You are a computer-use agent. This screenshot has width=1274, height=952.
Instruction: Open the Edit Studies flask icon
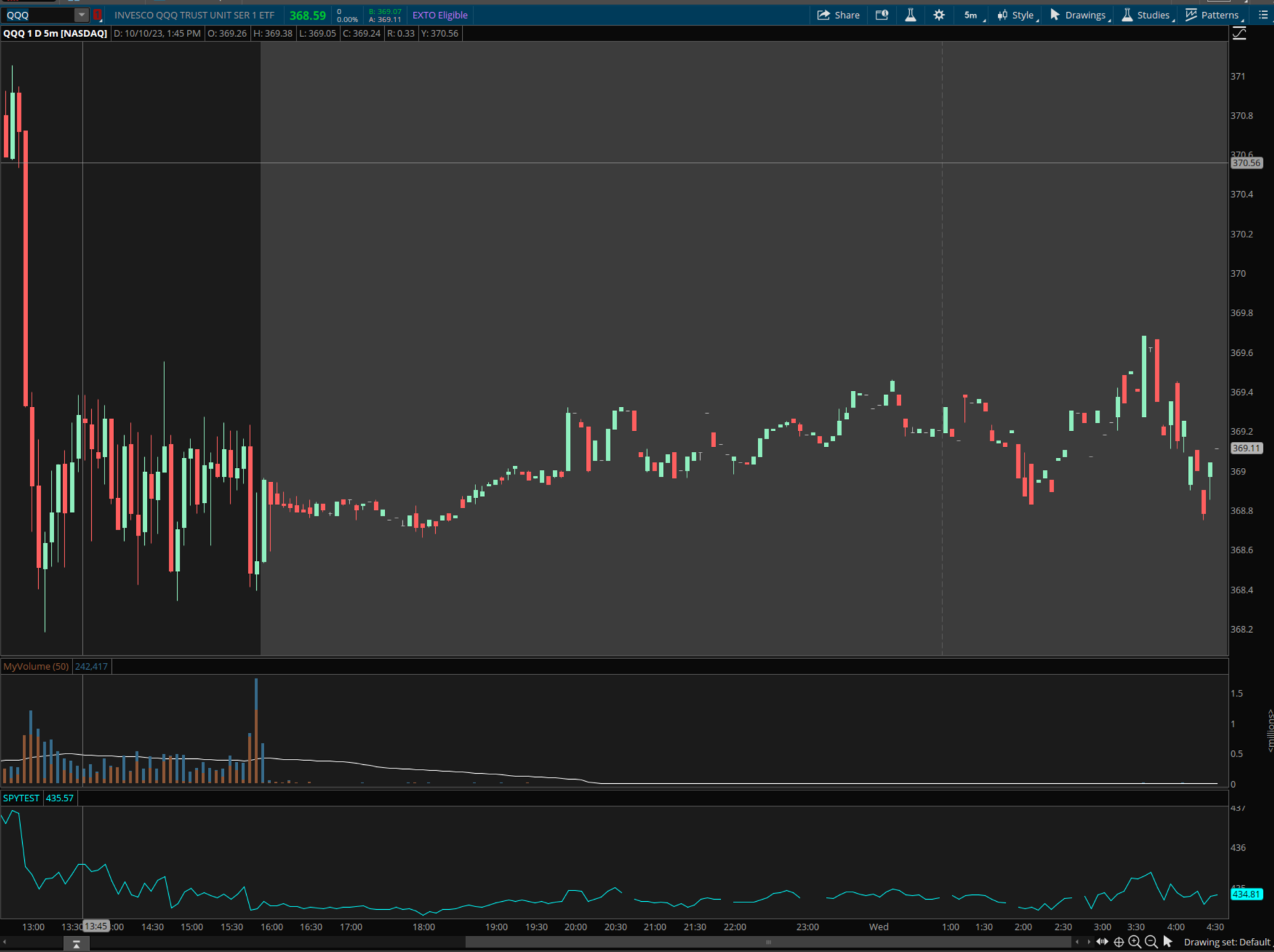tap(910, 15)
